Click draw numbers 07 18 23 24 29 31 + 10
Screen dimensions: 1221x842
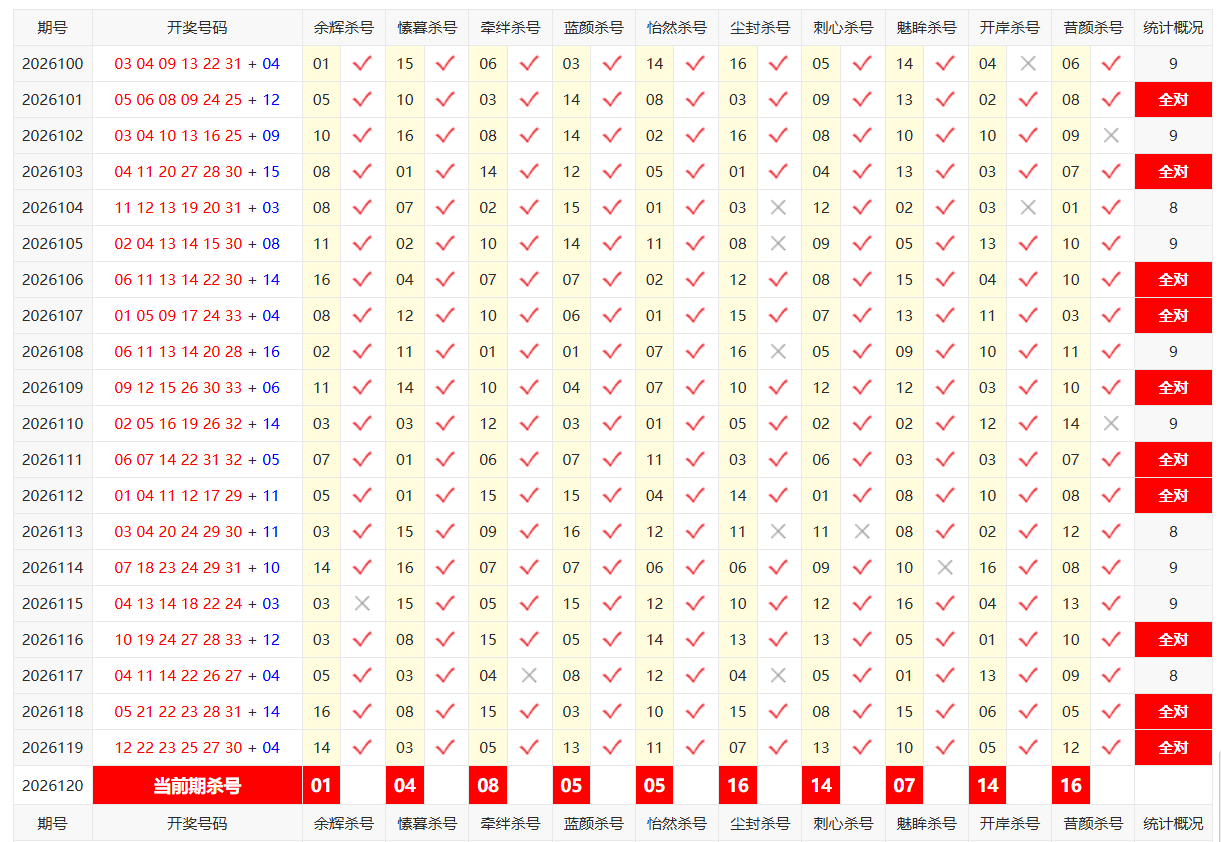coord(197,568)
